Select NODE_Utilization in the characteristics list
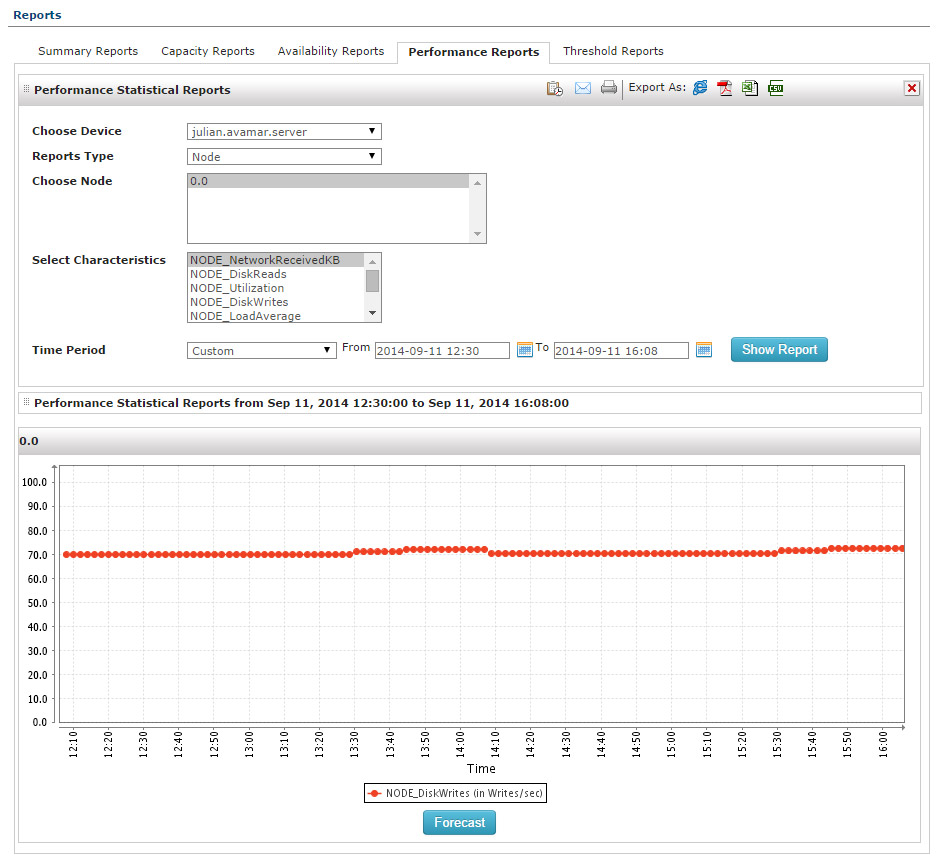 point(237,288)
